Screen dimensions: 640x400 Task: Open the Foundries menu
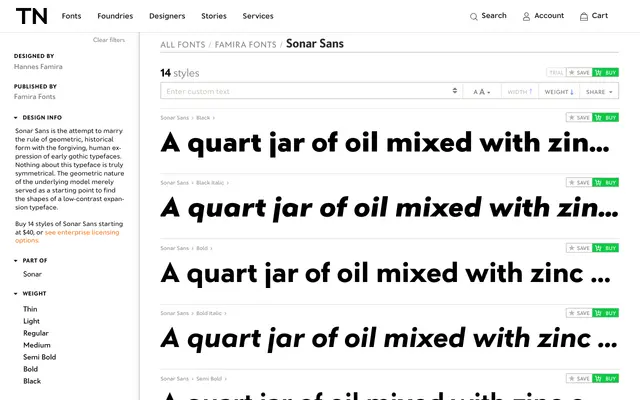(115, 16)
